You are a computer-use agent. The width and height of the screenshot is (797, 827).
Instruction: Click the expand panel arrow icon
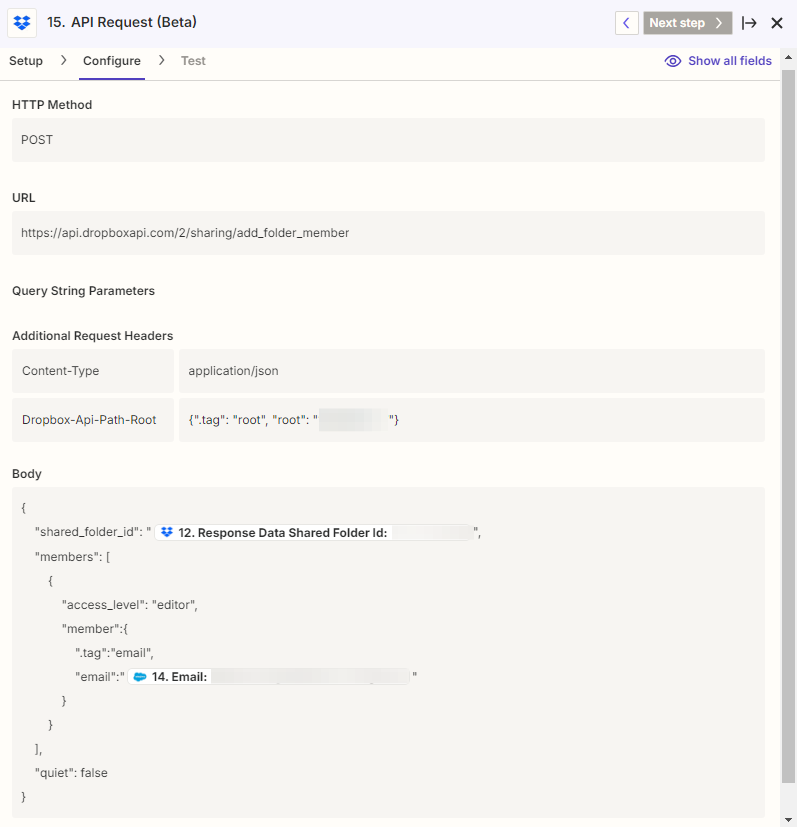pyautogui.click(x=749, y=23)
